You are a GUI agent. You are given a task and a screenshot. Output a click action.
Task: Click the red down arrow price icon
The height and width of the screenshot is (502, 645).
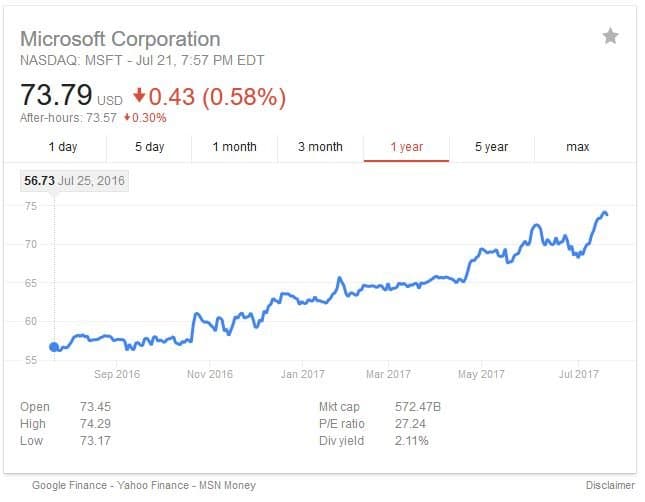tap(139, 95)
